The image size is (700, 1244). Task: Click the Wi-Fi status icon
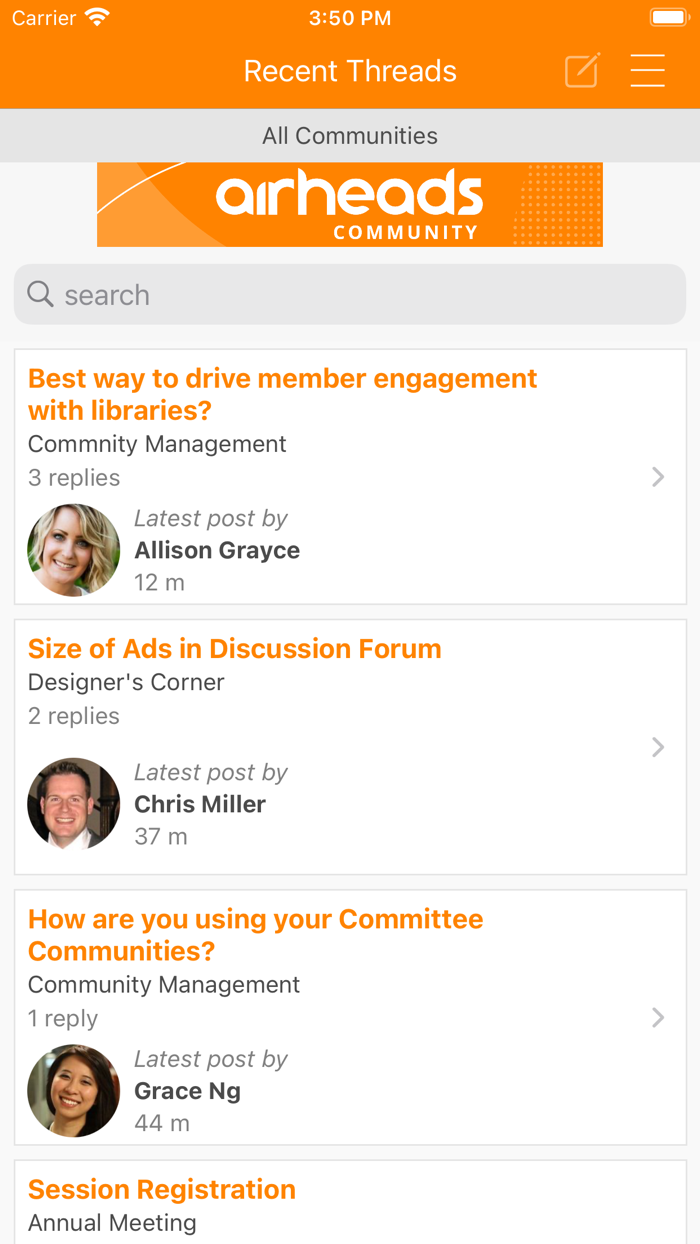[95, 16]
